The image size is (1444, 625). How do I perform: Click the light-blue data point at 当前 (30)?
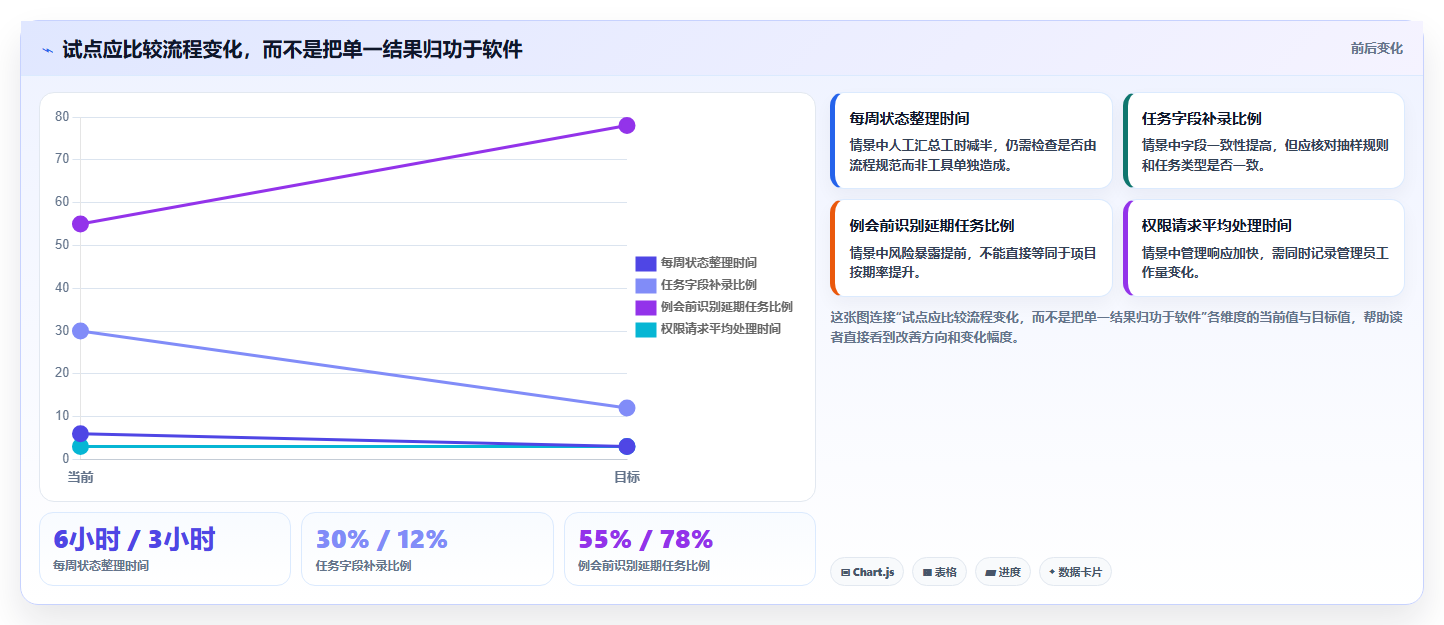[81, 331]
